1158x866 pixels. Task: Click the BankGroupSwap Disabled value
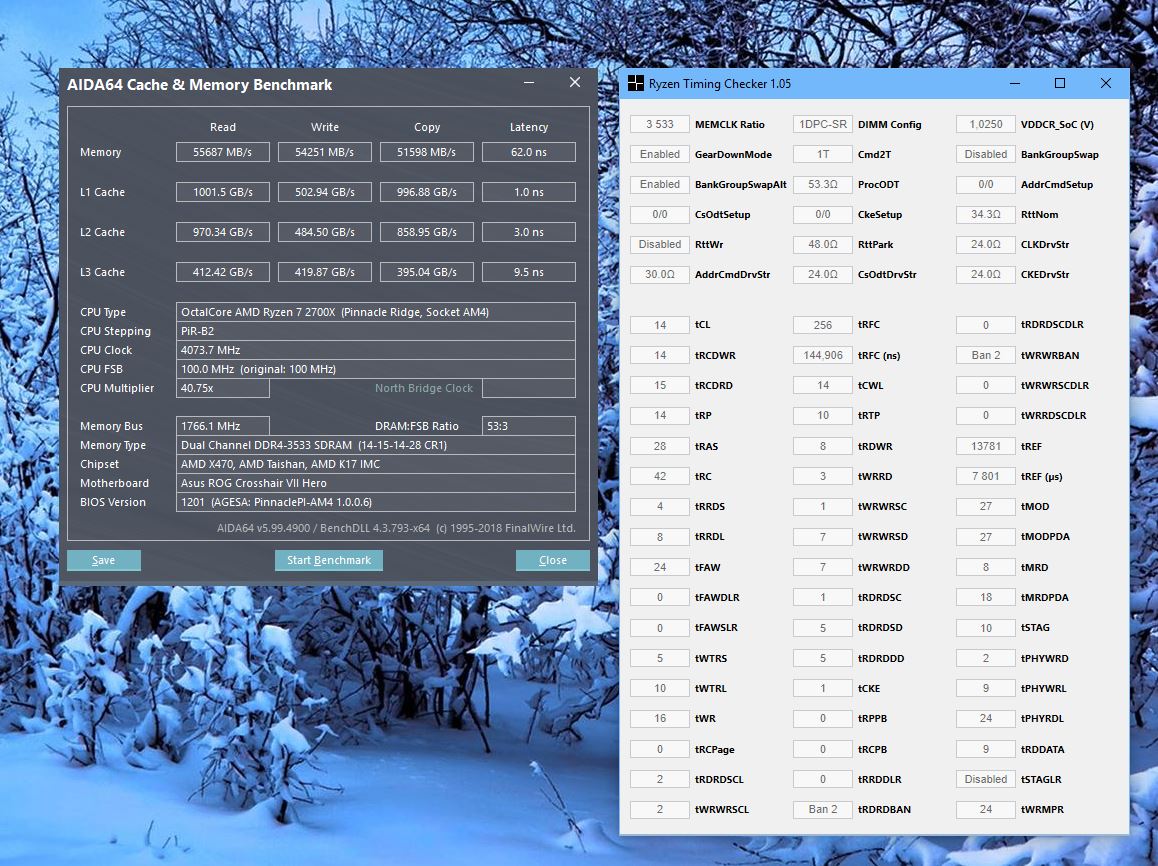point(986,154)
